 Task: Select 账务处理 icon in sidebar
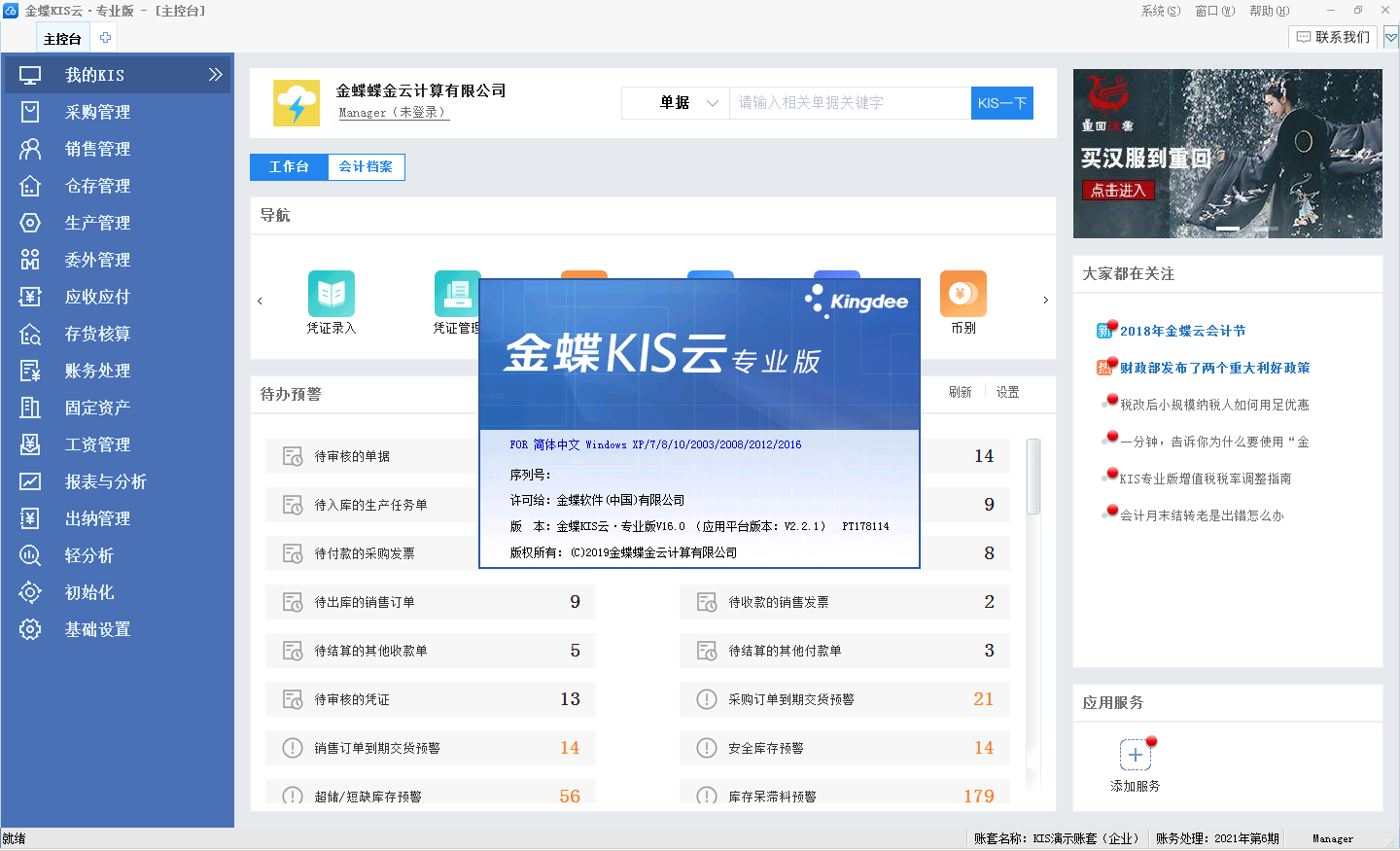(x=30, y=371)
